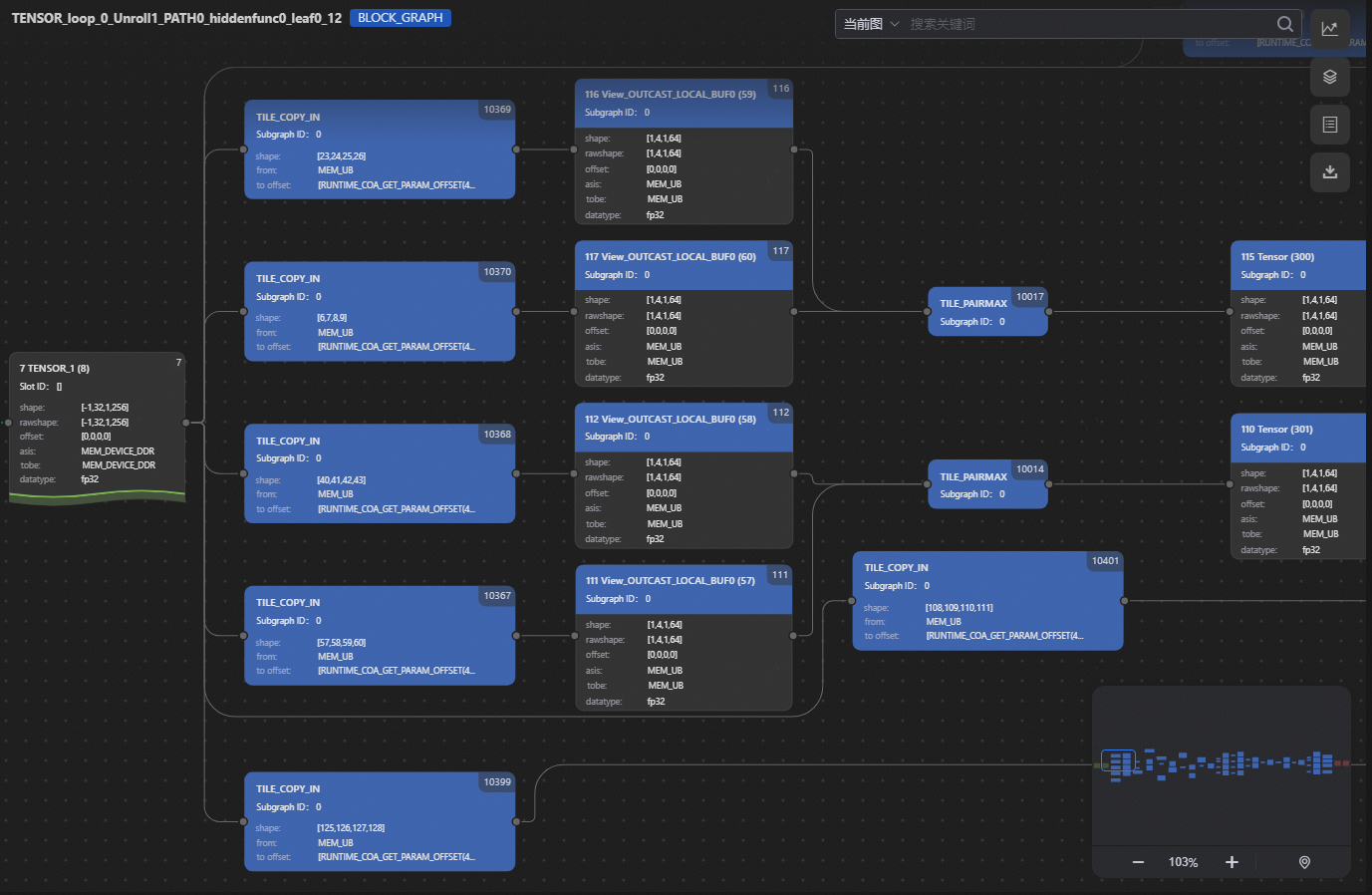Select the 115 Tensor (300) node
The image size is (1372, 895).
click(1297, 313)
